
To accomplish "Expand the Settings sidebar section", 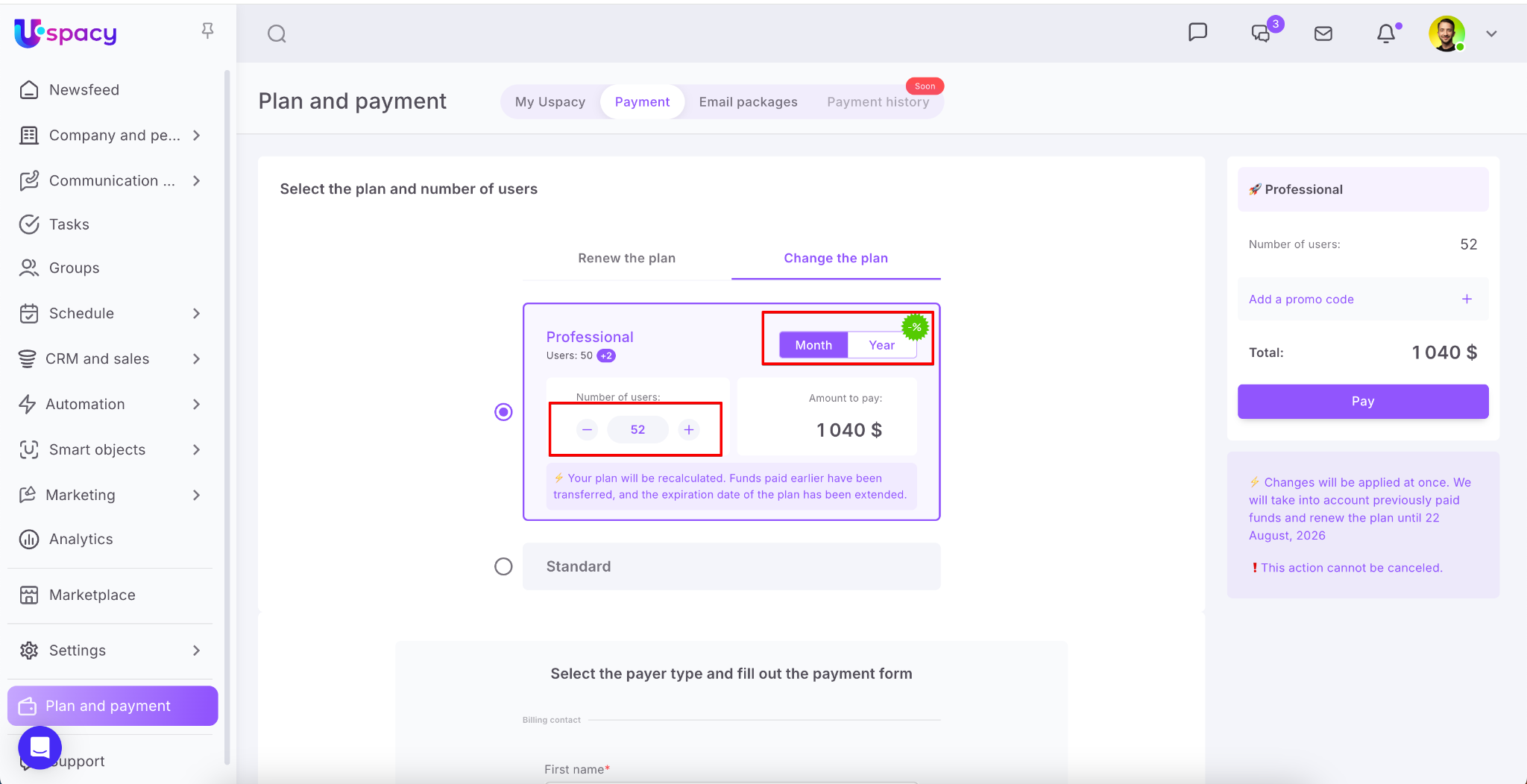I will coord(197,651).
